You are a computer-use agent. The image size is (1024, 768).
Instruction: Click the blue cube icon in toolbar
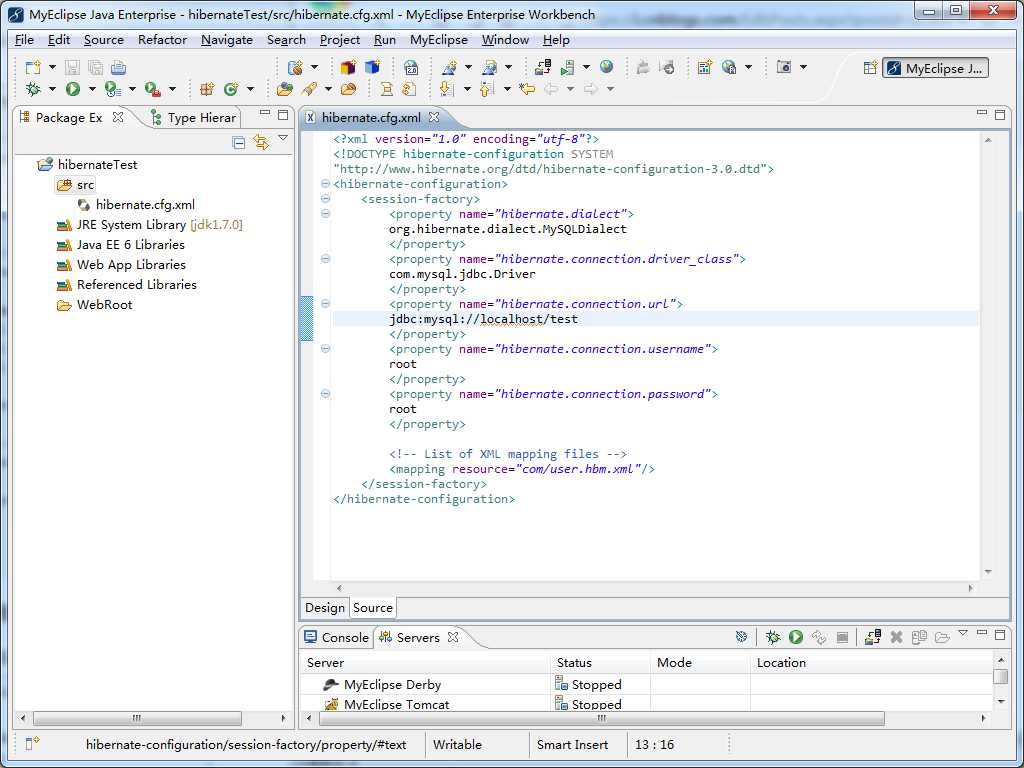372,67
